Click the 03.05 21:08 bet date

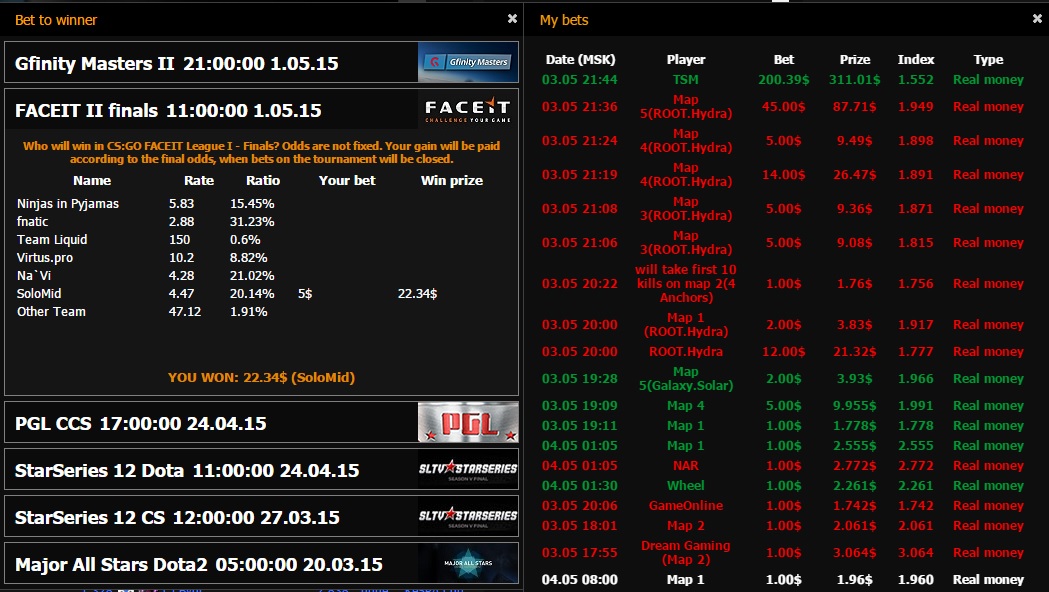pos(579,209)
